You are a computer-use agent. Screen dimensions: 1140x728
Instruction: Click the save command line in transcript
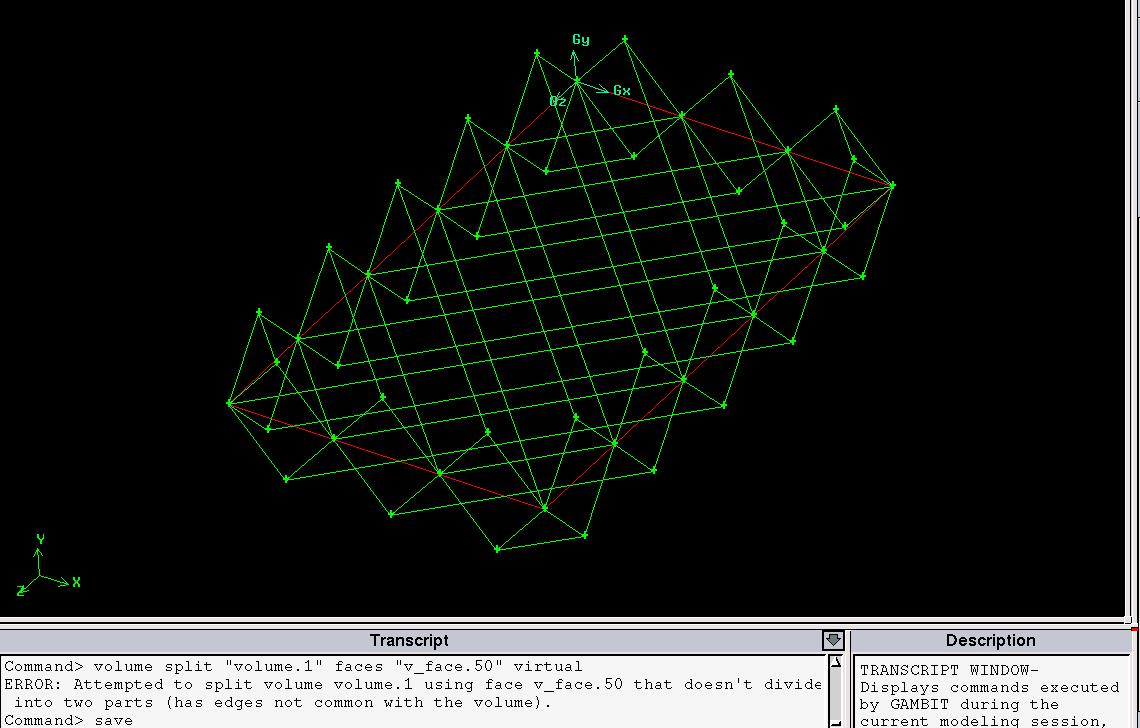tap(70, 720)
